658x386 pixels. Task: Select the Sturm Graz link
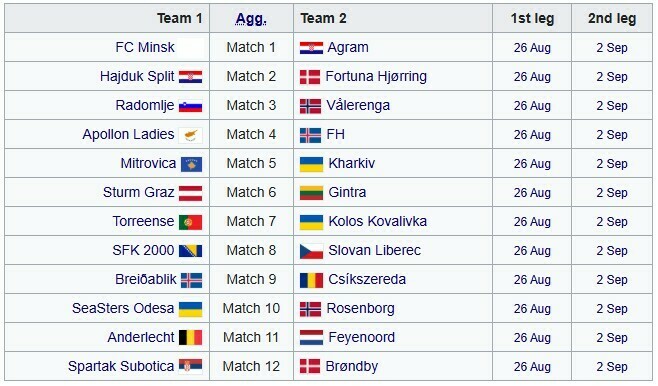pyautogui.click(x=138, y=192)
